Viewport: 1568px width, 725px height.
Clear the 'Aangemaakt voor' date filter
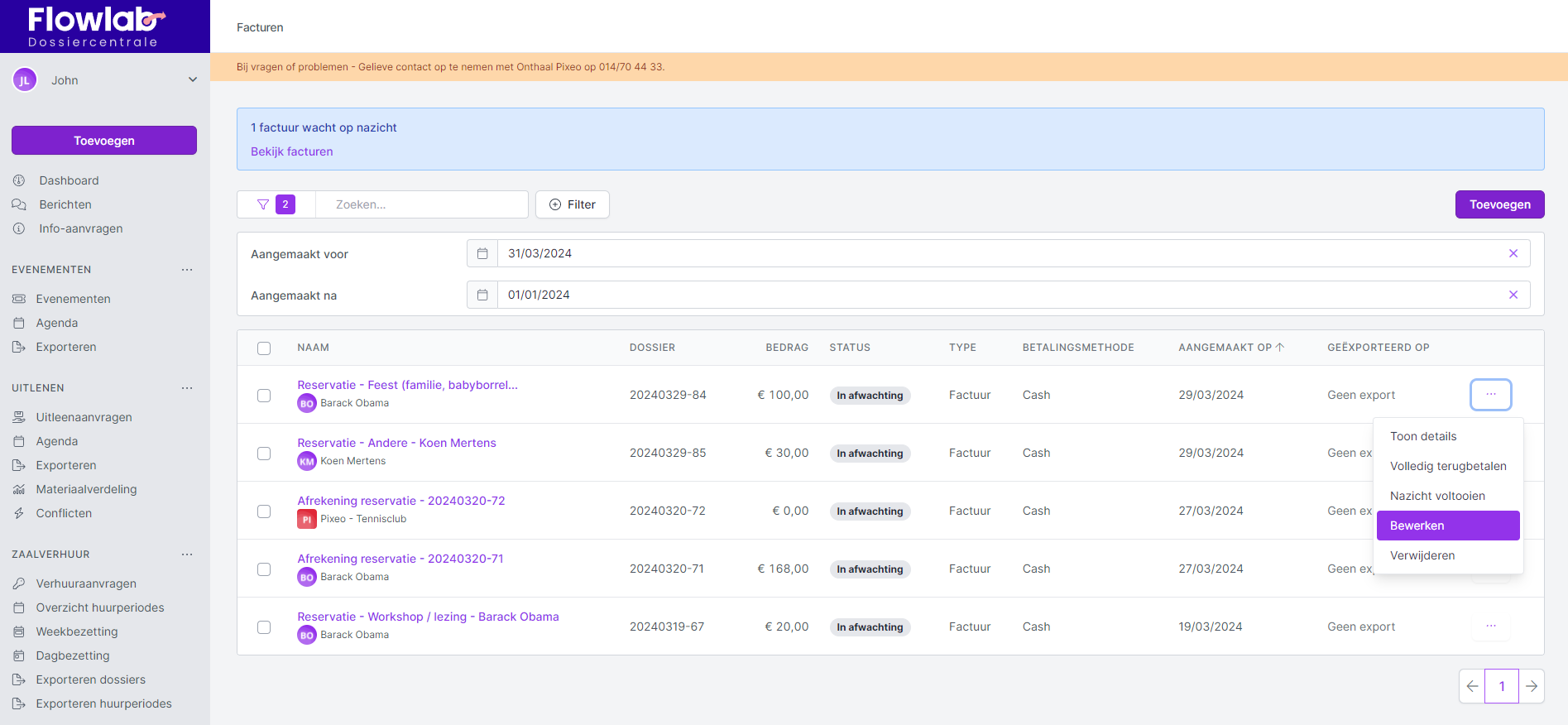tap(1513, 253)
